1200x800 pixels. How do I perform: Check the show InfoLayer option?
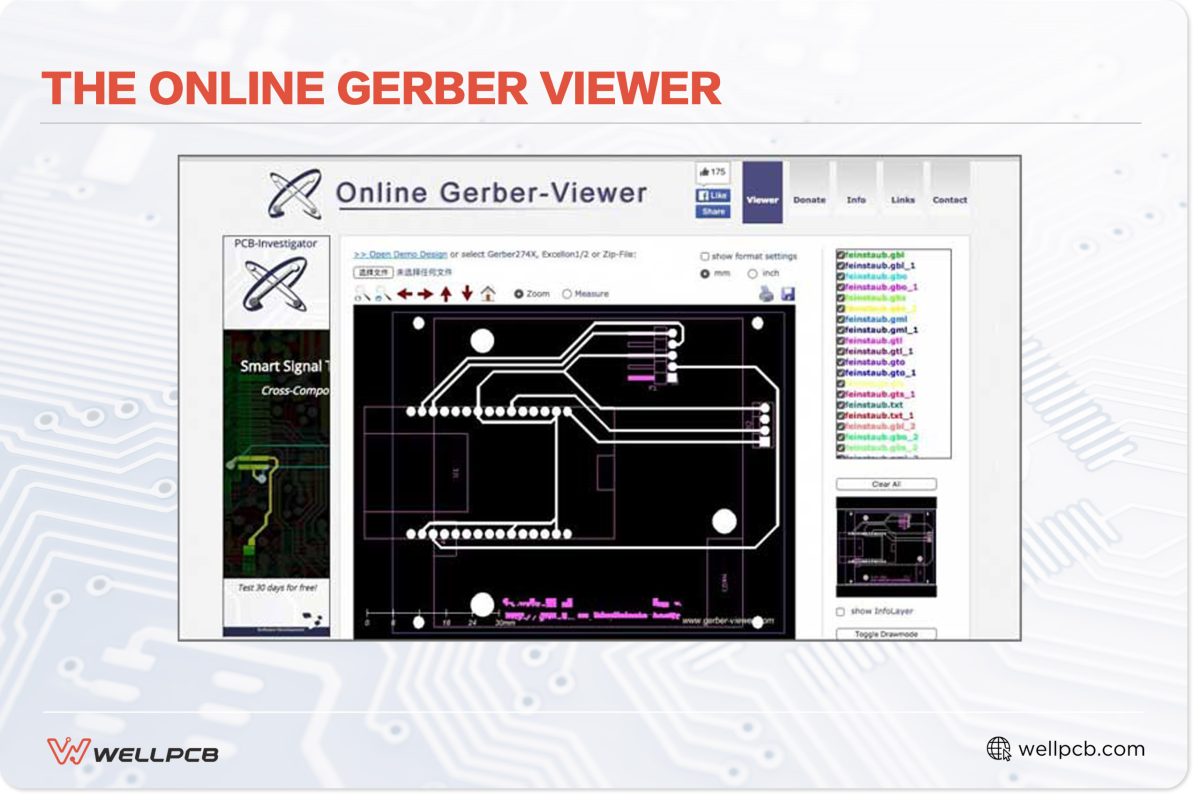click(x=838, y=611)
